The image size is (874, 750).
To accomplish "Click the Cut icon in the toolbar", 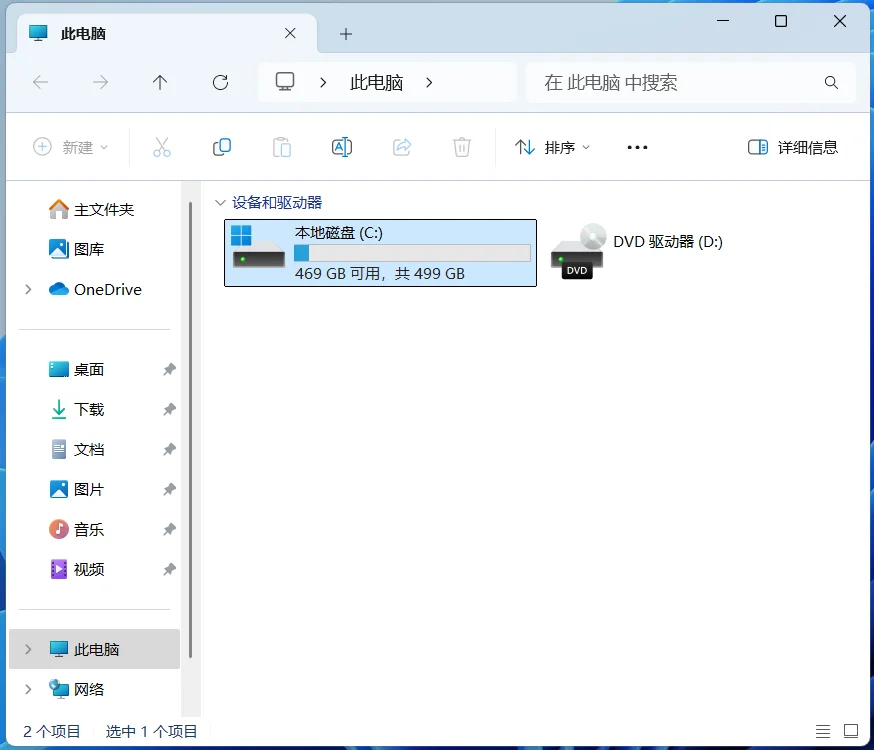I will tap(162, 146).
